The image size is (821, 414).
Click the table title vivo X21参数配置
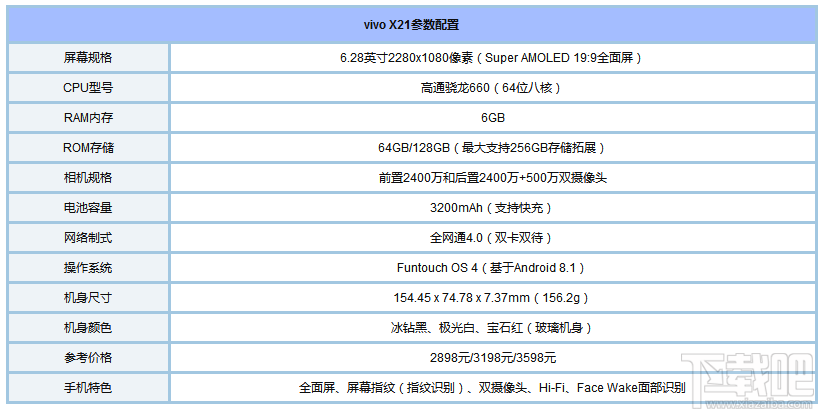pyautogui.click(x=412, y=25)
